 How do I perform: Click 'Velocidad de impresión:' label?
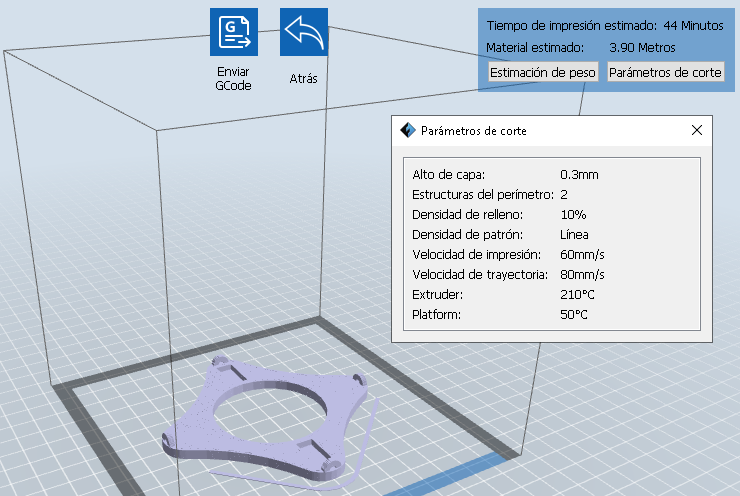(476, 254)
